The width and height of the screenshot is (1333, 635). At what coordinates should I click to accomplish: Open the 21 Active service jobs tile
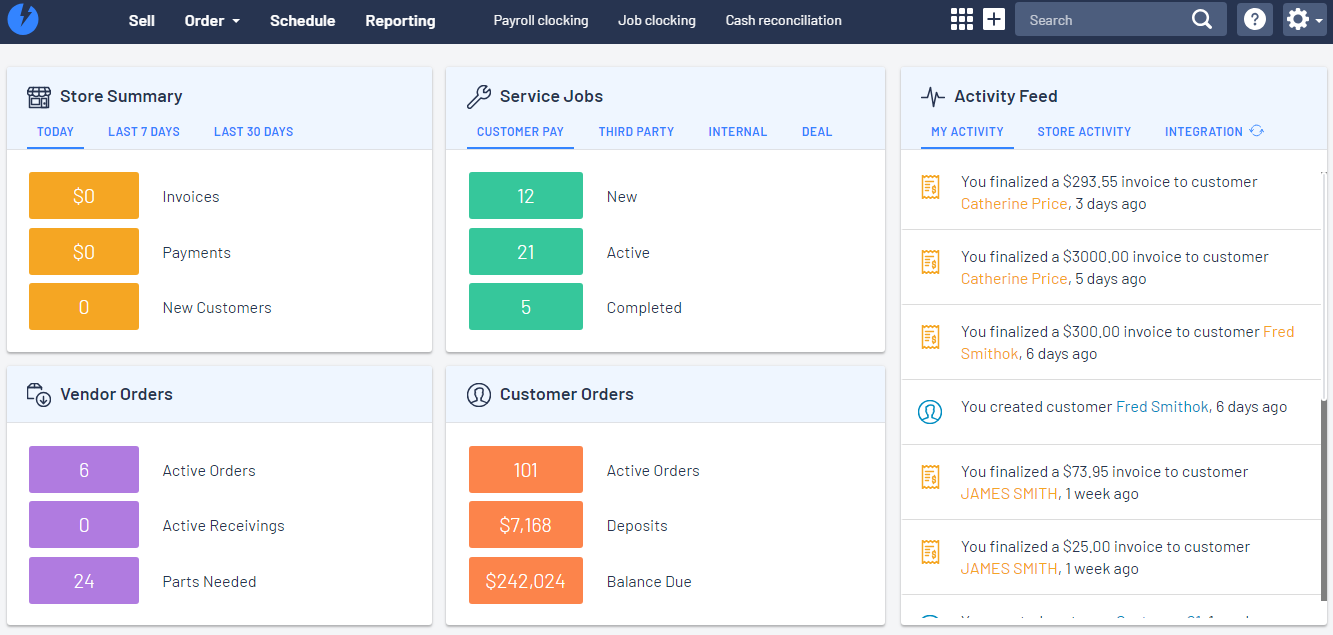tap(526, 252)
